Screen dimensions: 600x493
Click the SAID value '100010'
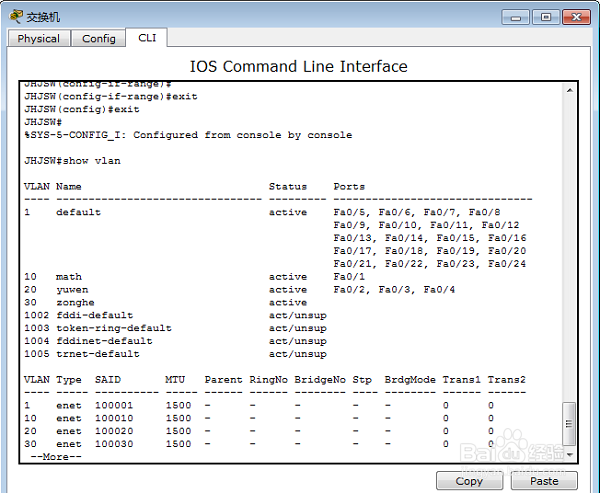[x=114, y=418]
